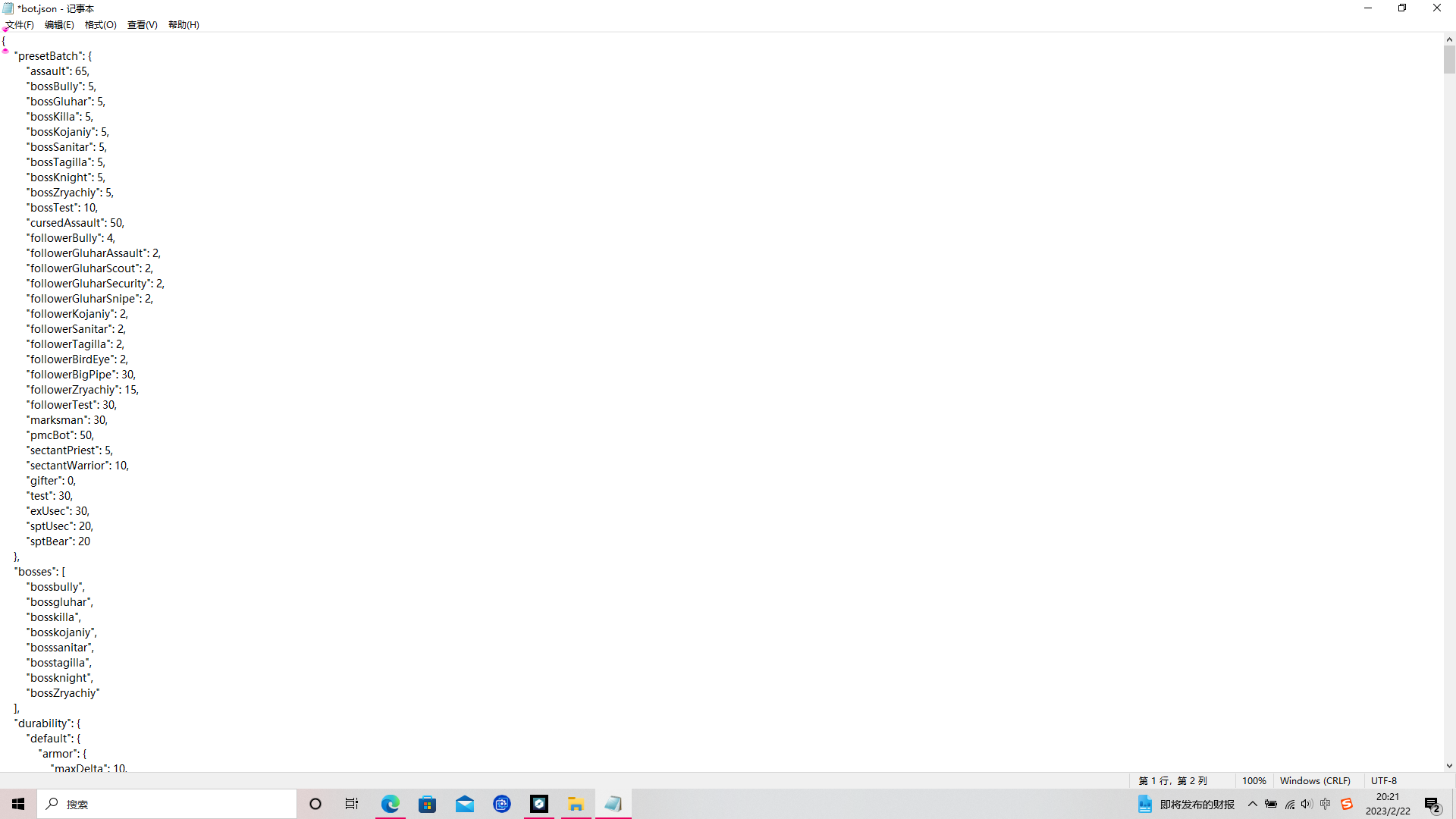Viewport: 1456px width, 819px height.
Task: Click the Notepad icon in title bar
Action: (x=8, y=8)
